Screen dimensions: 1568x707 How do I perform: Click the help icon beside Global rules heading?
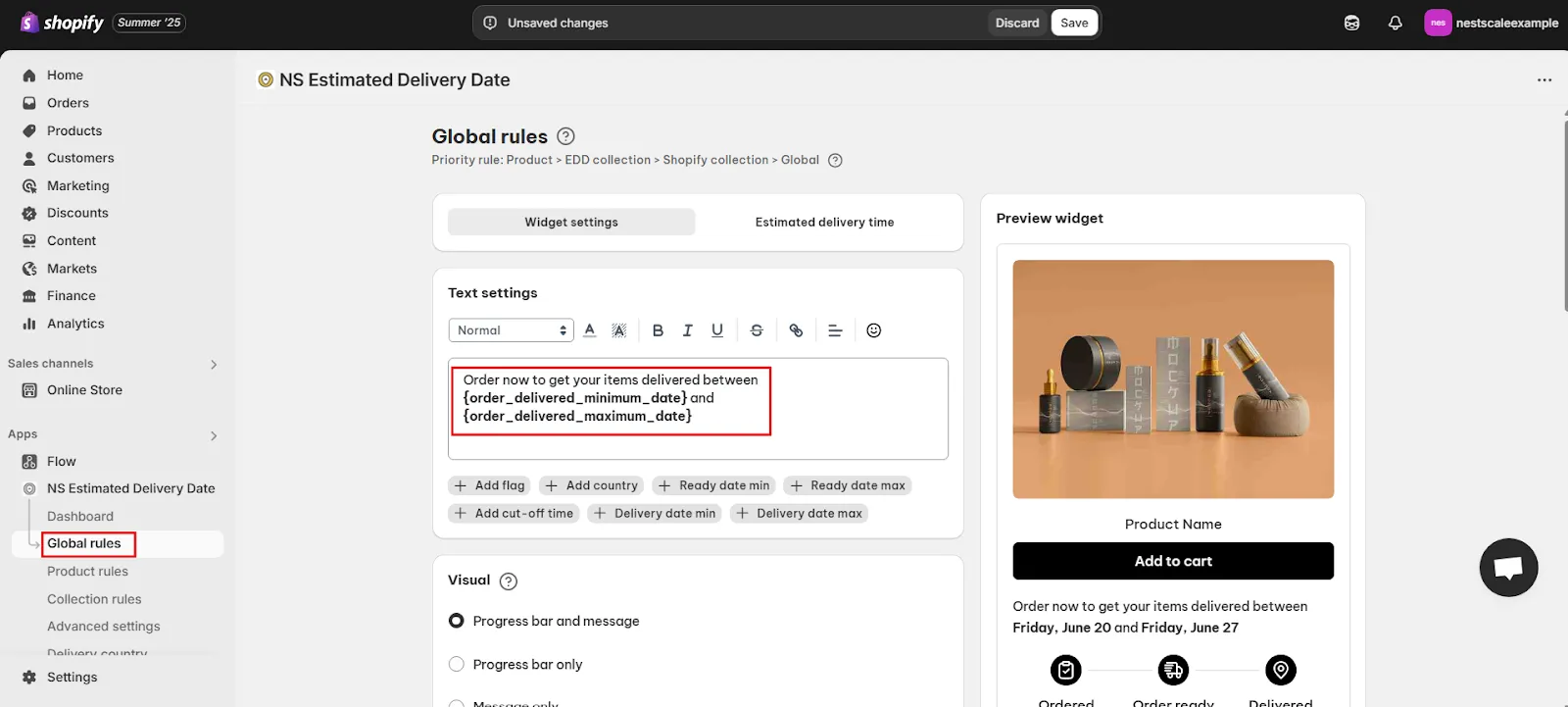coord(565,136)
